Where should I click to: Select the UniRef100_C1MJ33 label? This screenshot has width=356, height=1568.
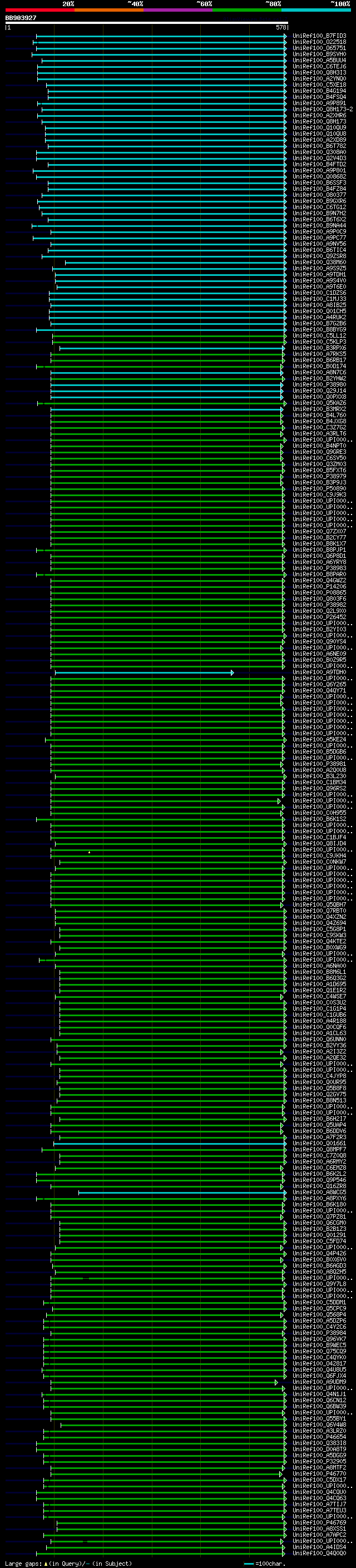(x=319, y=299)
